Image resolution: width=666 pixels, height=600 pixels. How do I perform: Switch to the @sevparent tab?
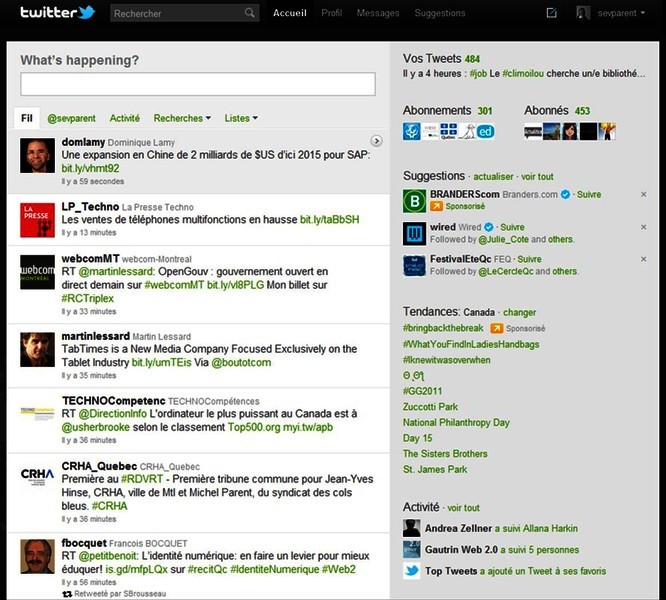pos(71,118)
